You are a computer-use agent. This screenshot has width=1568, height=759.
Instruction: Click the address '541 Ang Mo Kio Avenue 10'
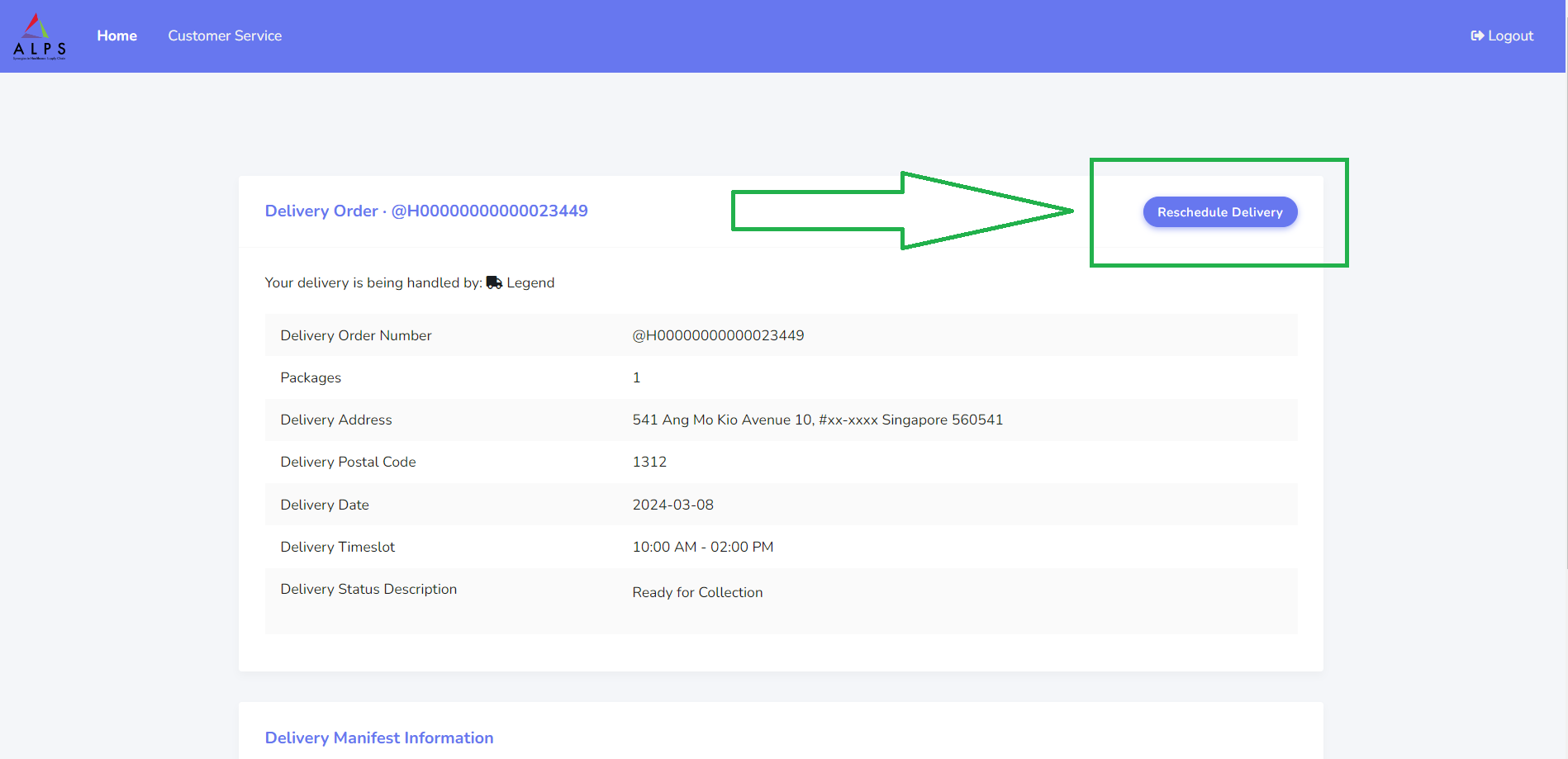coord(722,420)
